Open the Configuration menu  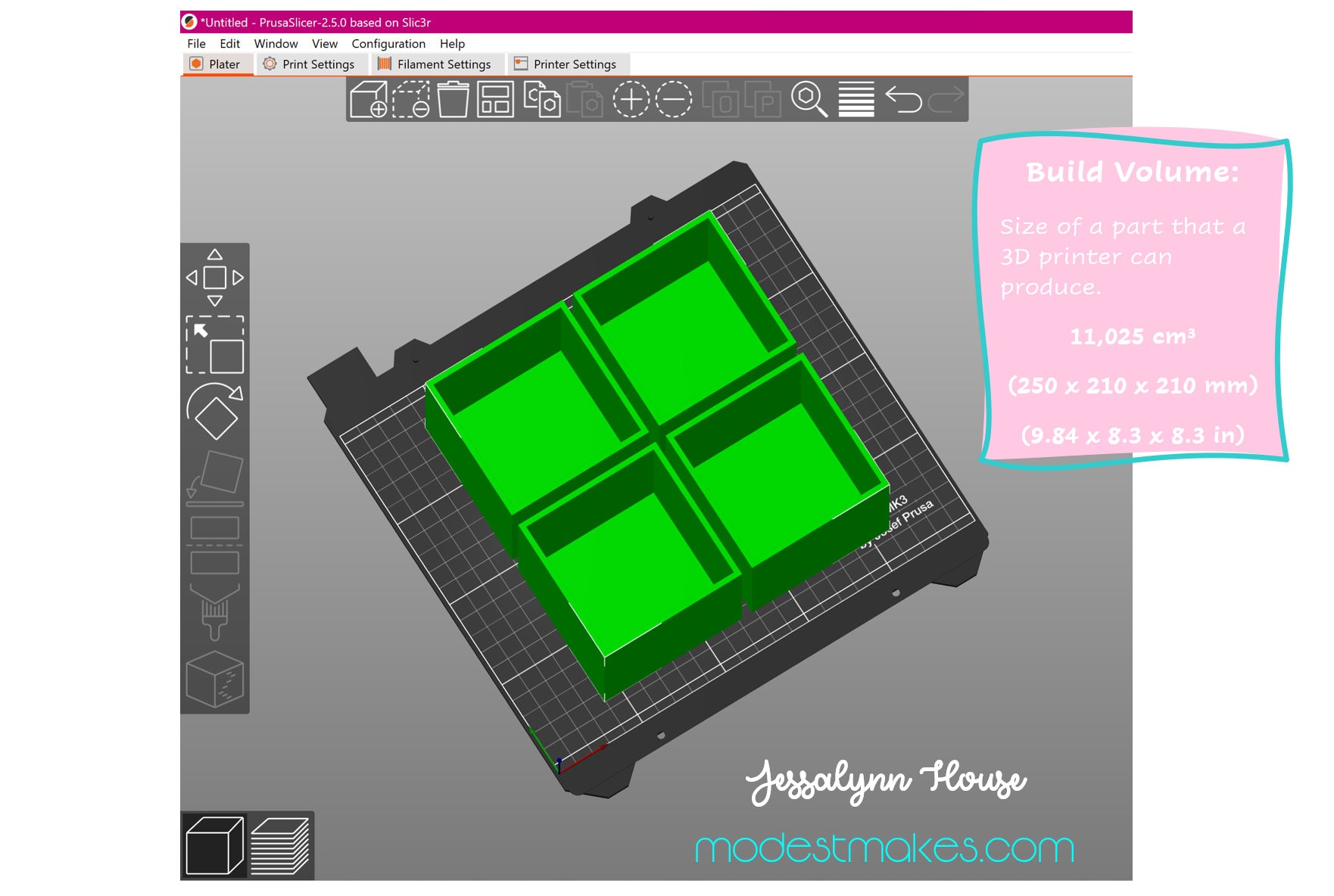388,44
